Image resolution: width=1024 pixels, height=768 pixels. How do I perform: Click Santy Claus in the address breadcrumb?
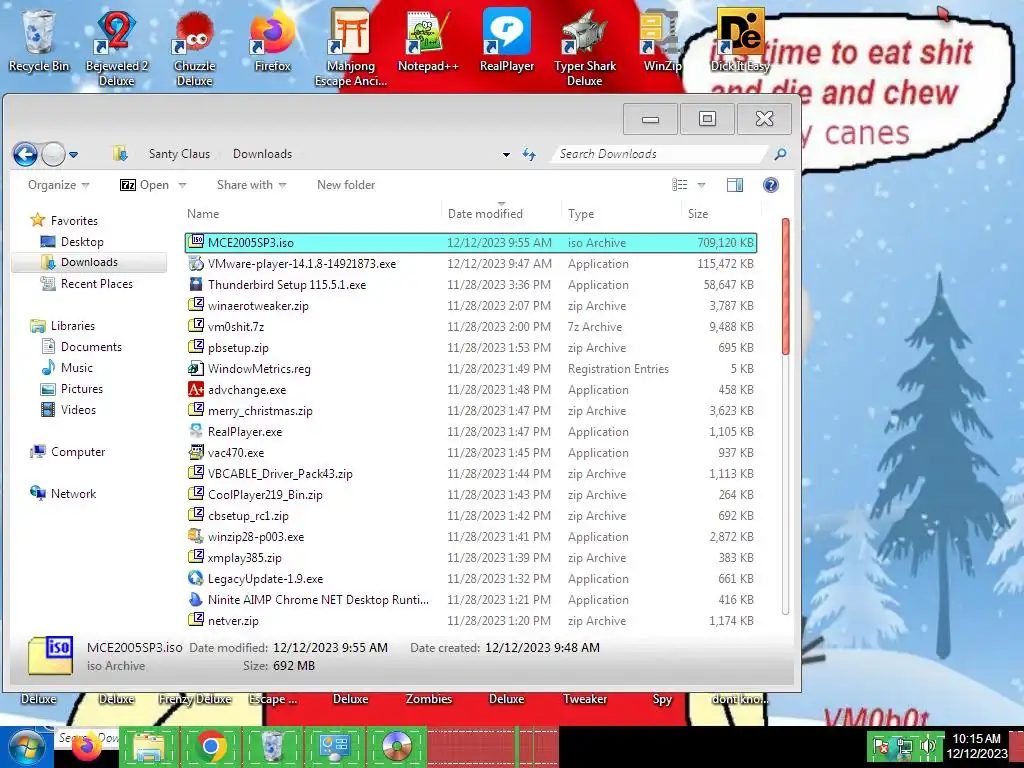point(179,154)
